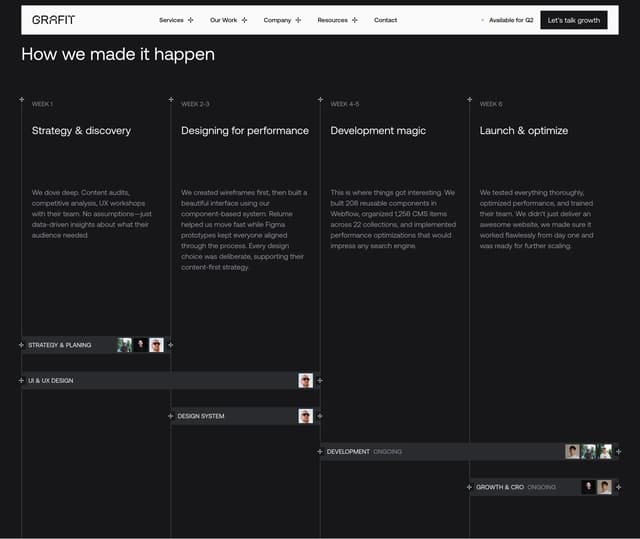
Task: Open the Company menu
Action: click(x=277, y=20)
